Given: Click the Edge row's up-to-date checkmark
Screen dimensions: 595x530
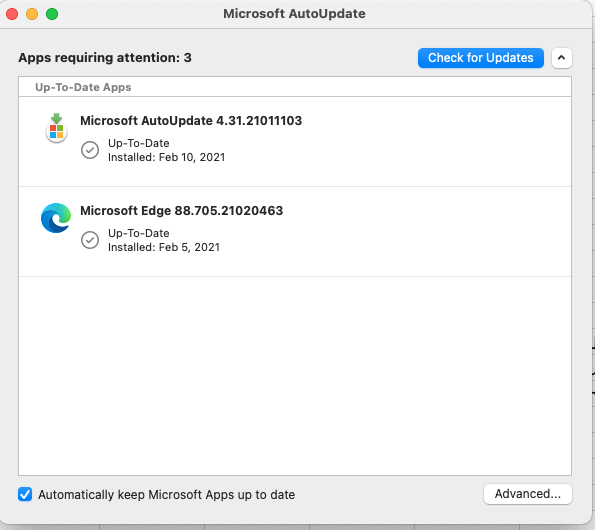Looking at the screenshot, I should (90, 240).
